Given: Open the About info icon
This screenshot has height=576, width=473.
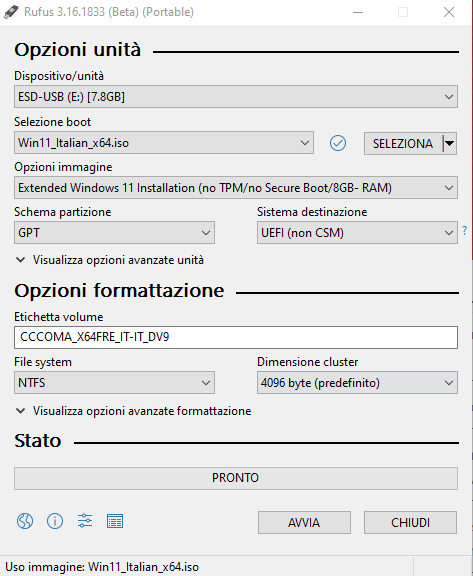Looking at the screenshot, I should [x=55, y=521].
